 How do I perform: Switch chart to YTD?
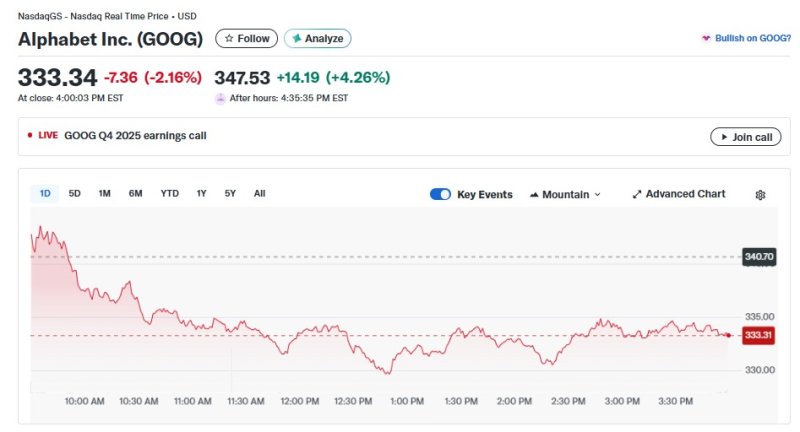(170, 193)
